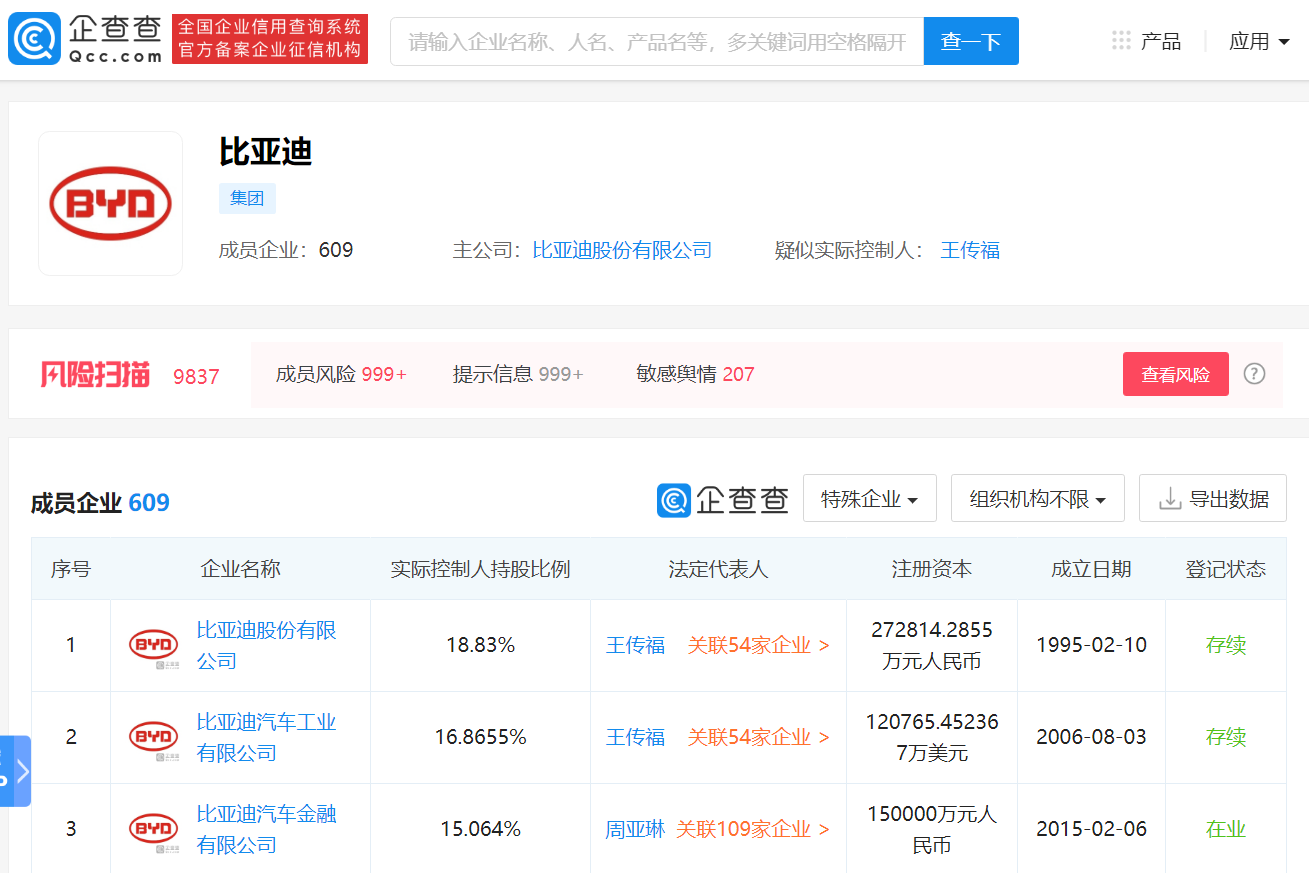Click the 15.064% shareholding cell

(x=480, y=829)
